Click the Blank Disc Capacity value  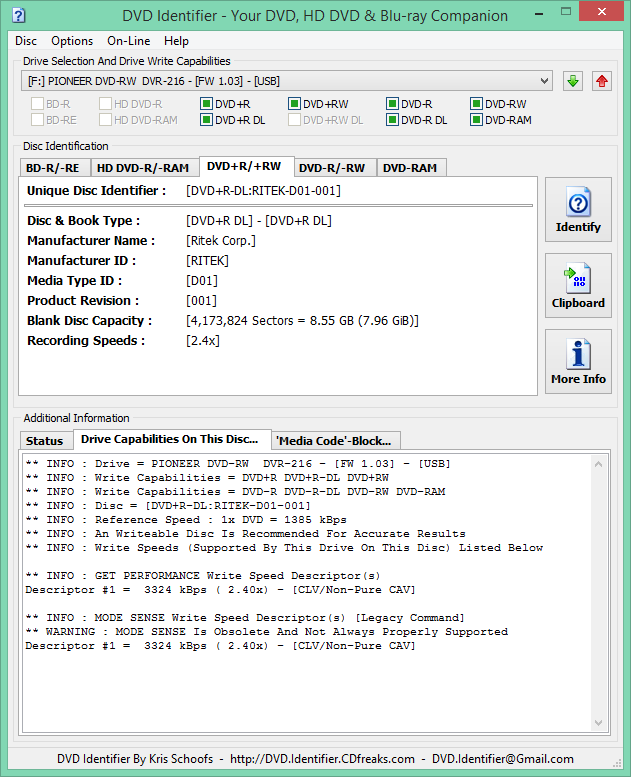[302, 321]
